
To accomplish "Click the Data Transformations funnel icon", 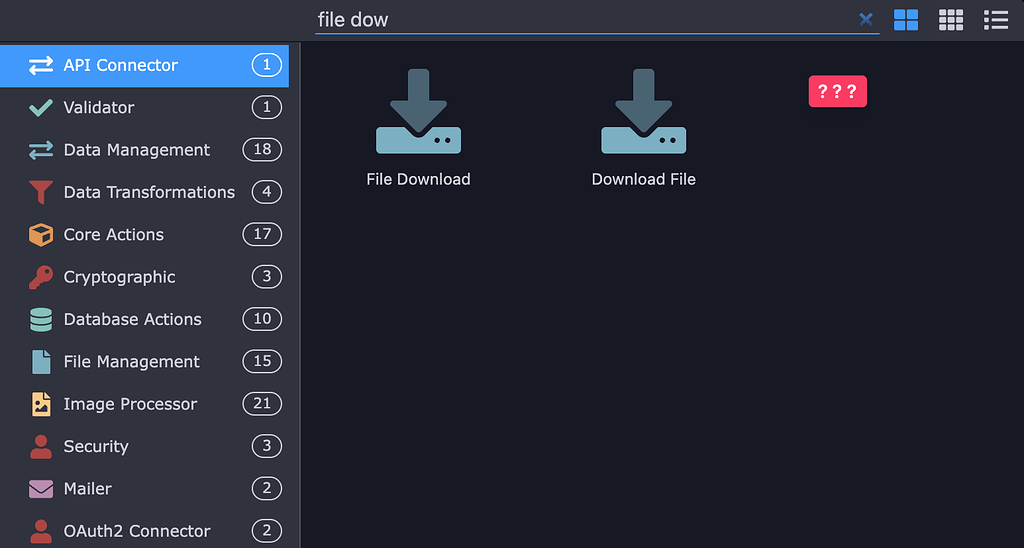I will [x=40, y=192].
